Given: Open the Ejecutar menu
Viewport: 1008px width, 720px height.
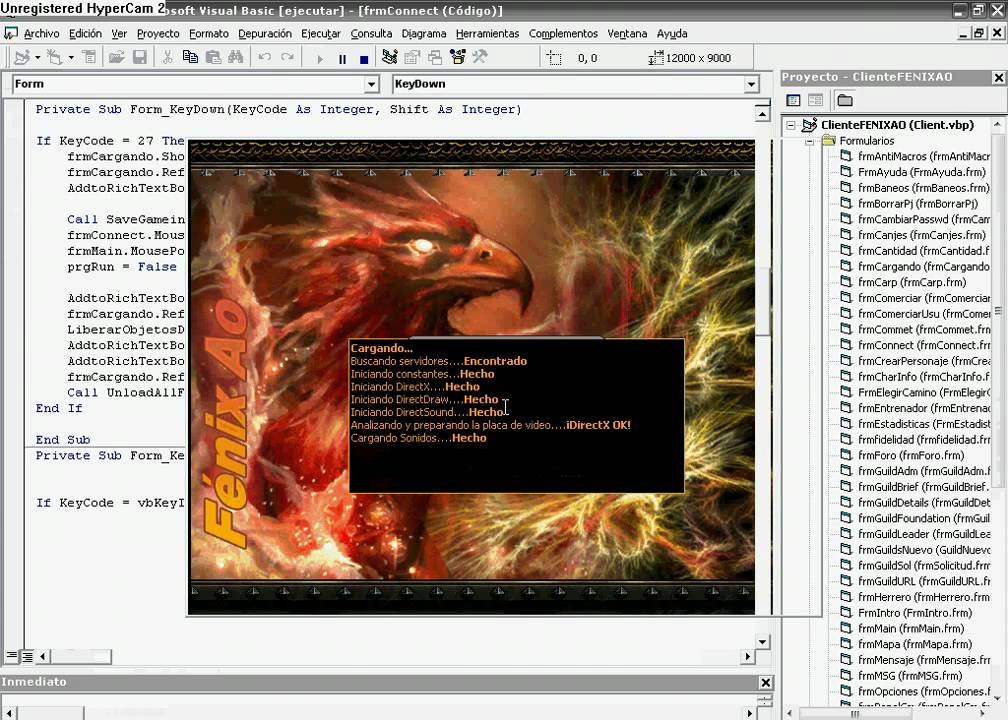Looking at the screenshot, I should coord(321,33).
